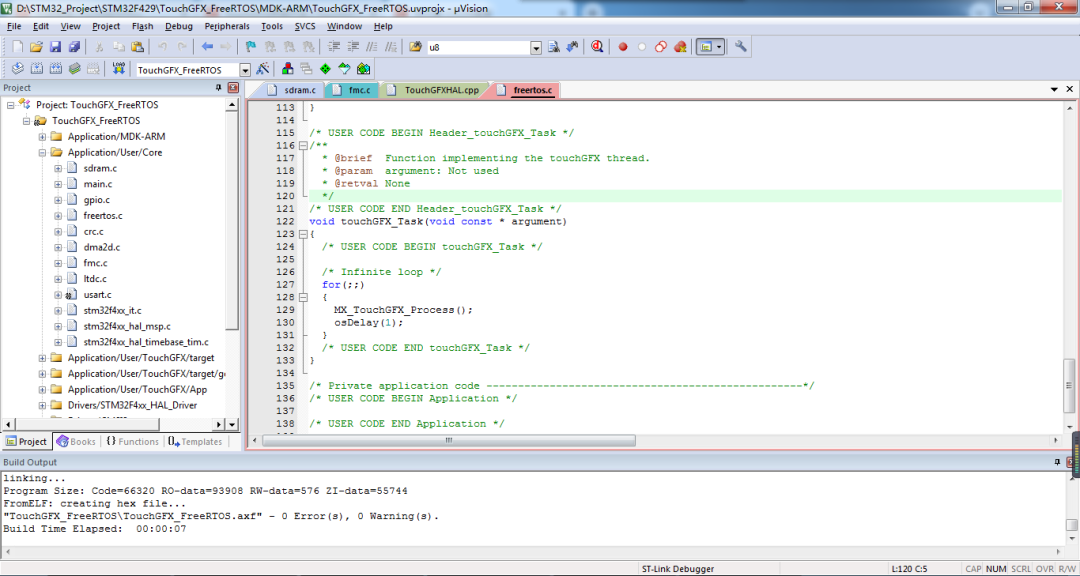Open the SVCS menu
The width and height of the screenshot is (1080, 576).
click(305, 26)
